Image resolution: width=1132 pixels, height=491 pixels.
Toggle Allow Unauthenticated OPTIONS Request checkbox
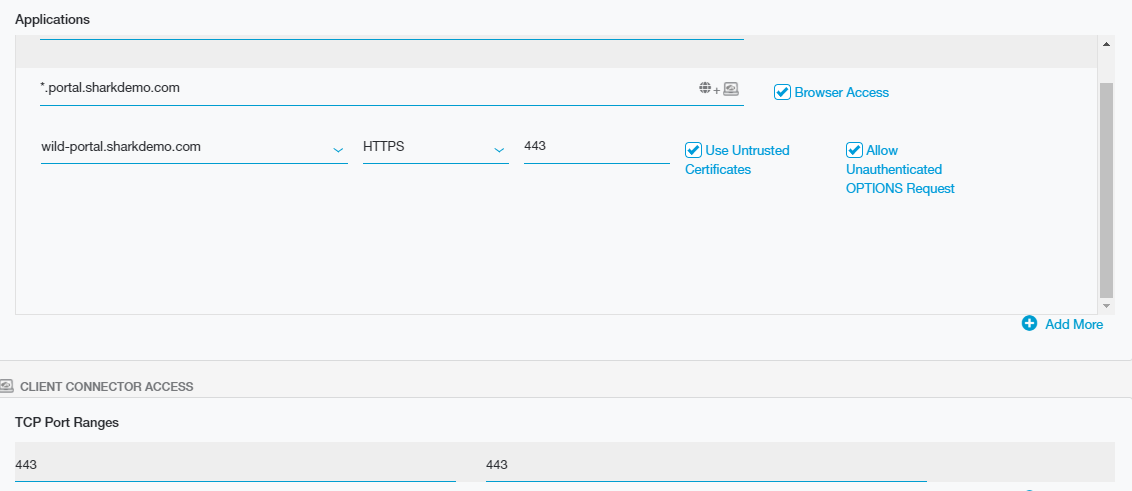coord(854,150)
